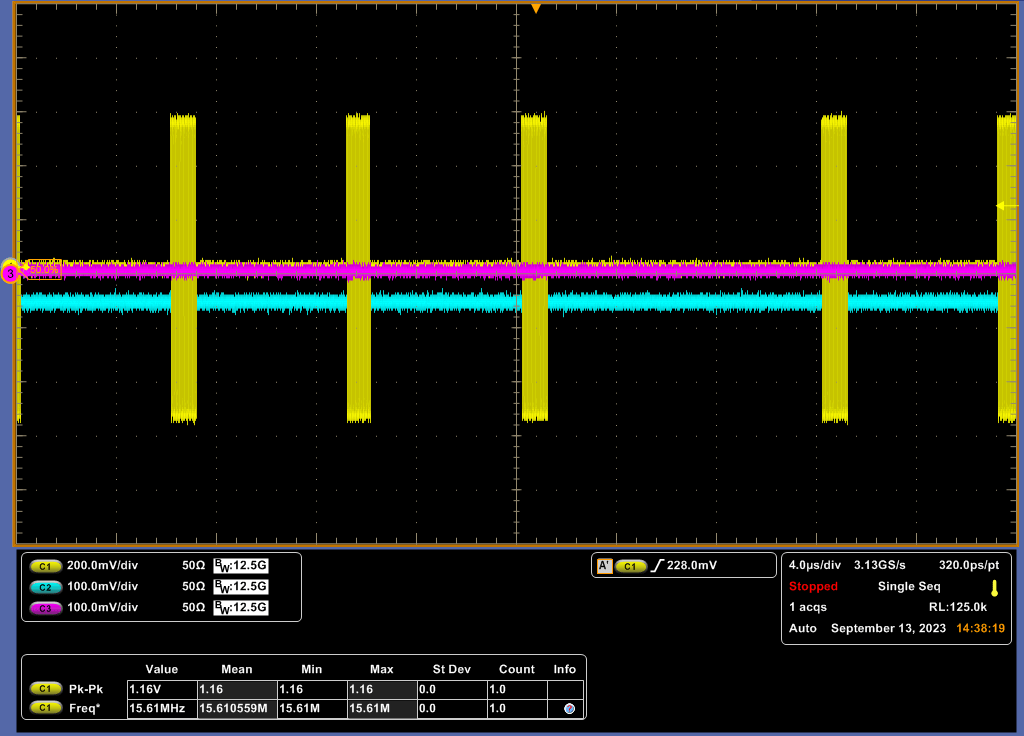Select the magenta C3 channel badge
1024x736 pixels.
point(45,608)
